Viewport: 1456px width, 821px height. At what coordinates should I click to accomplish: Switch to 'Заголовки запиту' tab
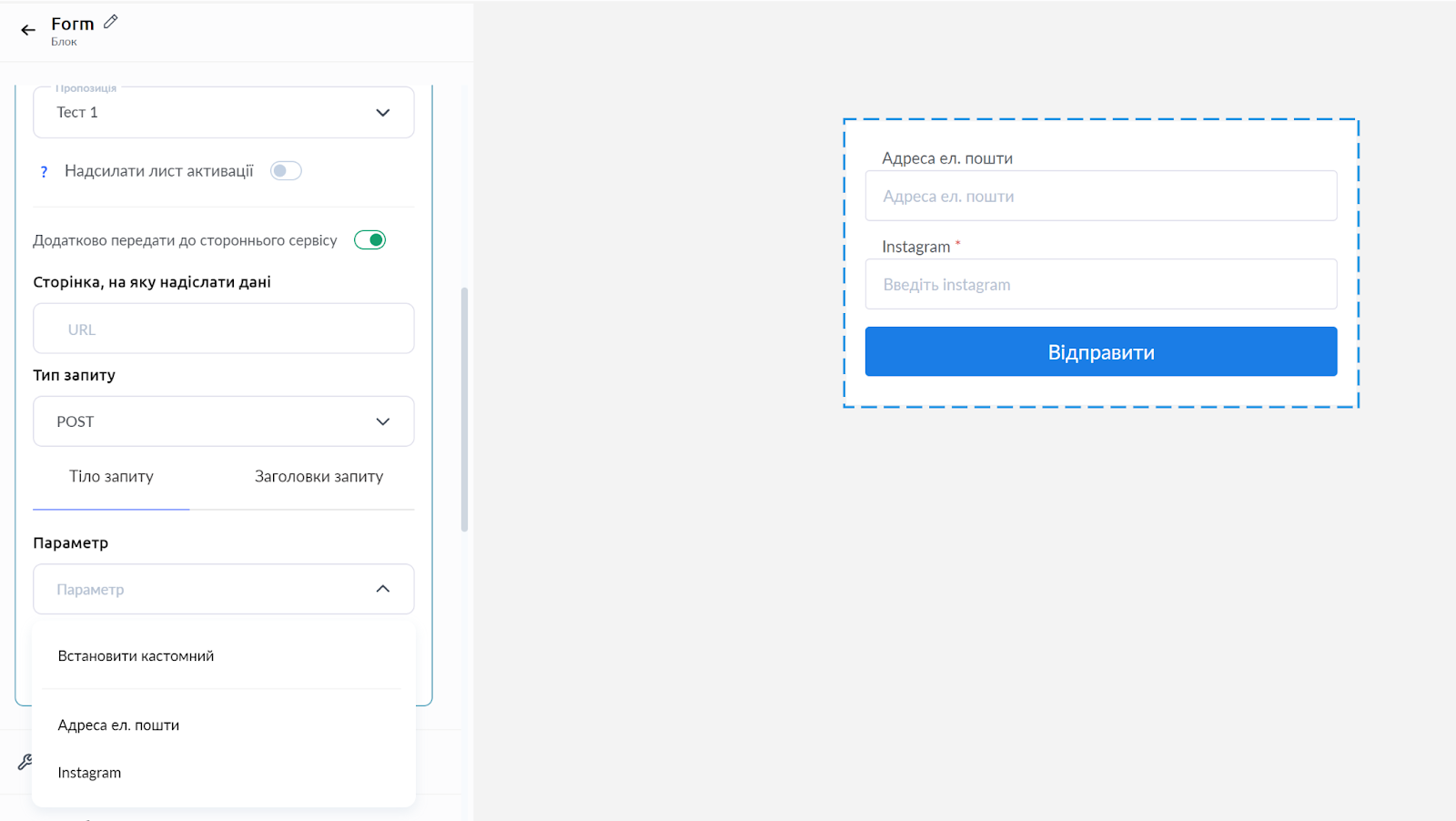(318, 477)
